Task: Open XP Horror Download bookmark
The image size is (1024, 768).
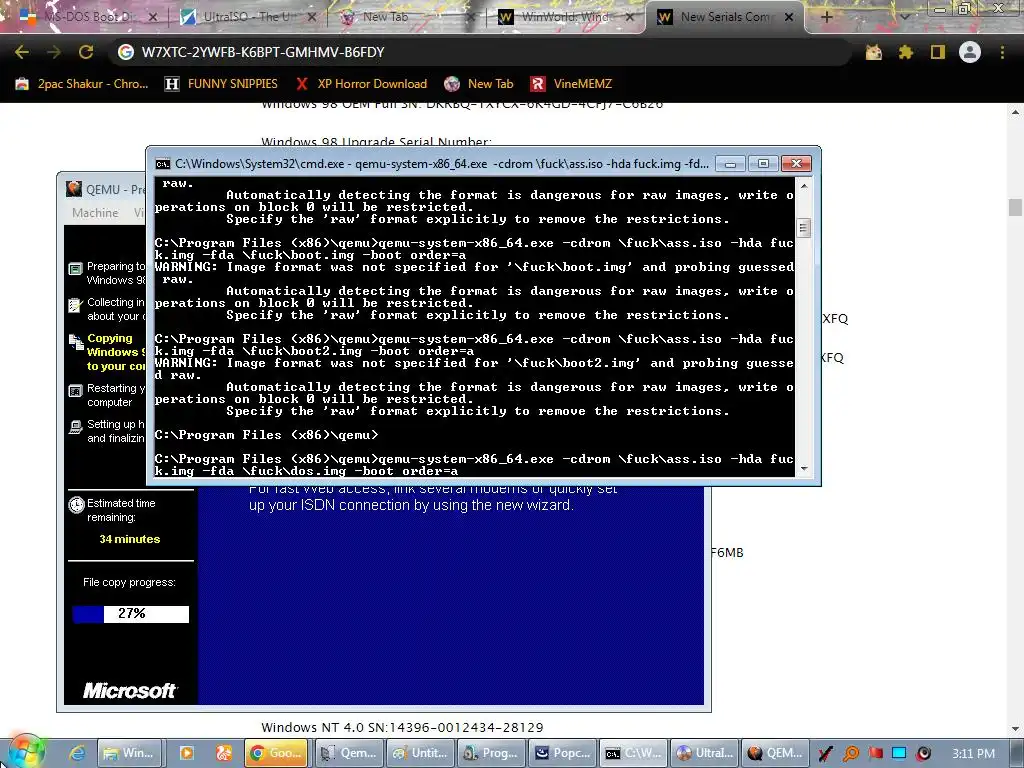Action: pos(360,84)
